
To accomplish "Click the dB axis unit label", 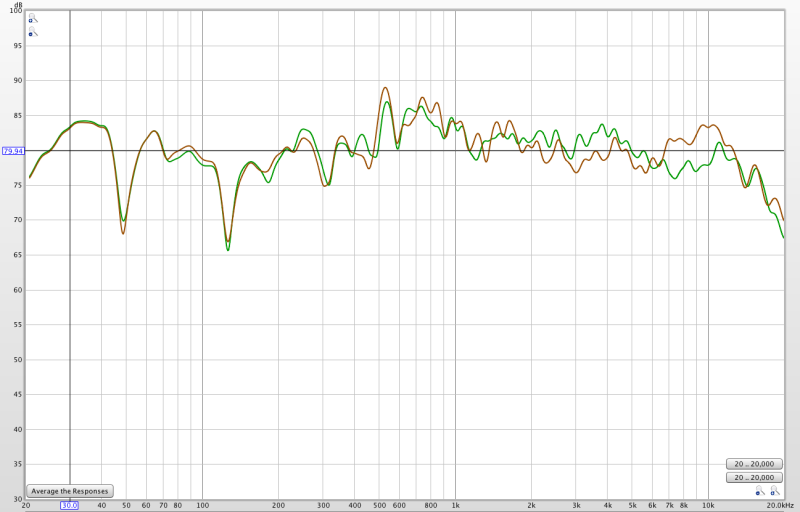I will pos(18,5).
